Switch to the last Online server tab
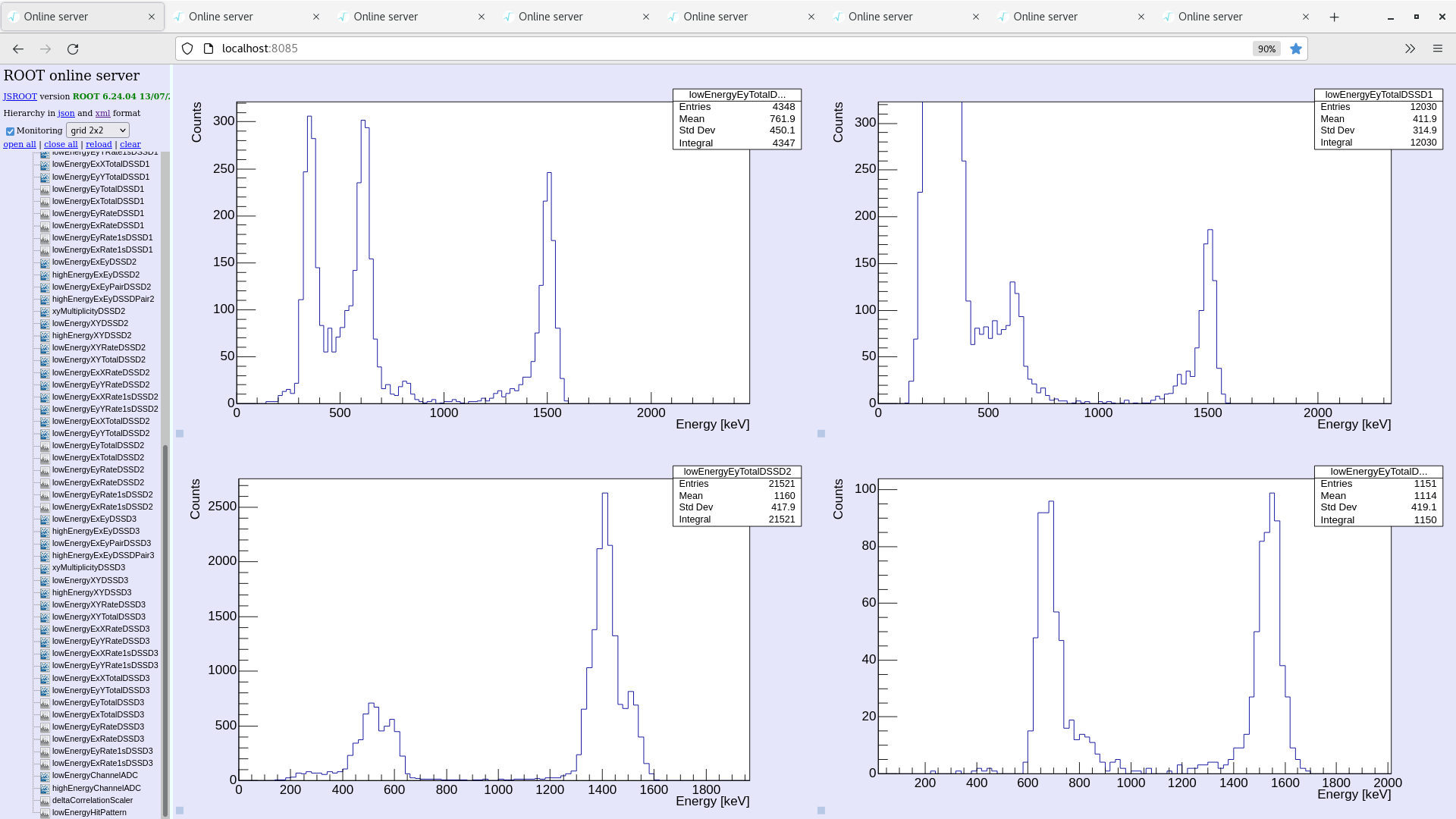Screen dimensions: 1456x819 1210,16
